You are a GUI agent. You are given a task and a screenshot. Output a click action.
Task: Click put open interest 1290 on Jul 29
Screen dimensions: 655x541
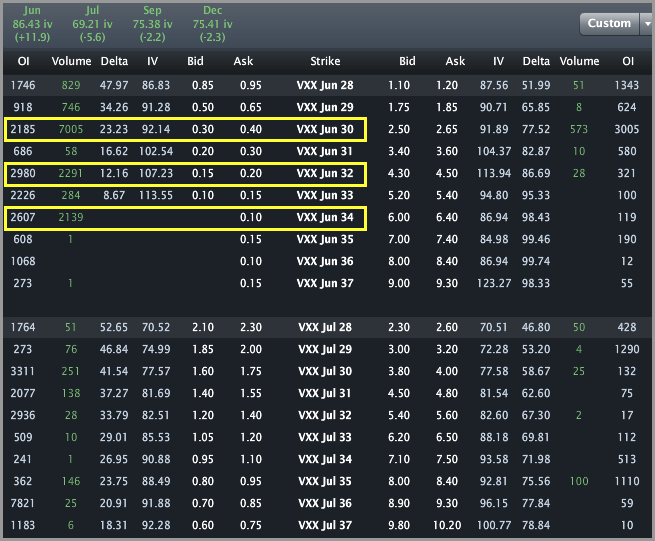[x=627, y=349]
